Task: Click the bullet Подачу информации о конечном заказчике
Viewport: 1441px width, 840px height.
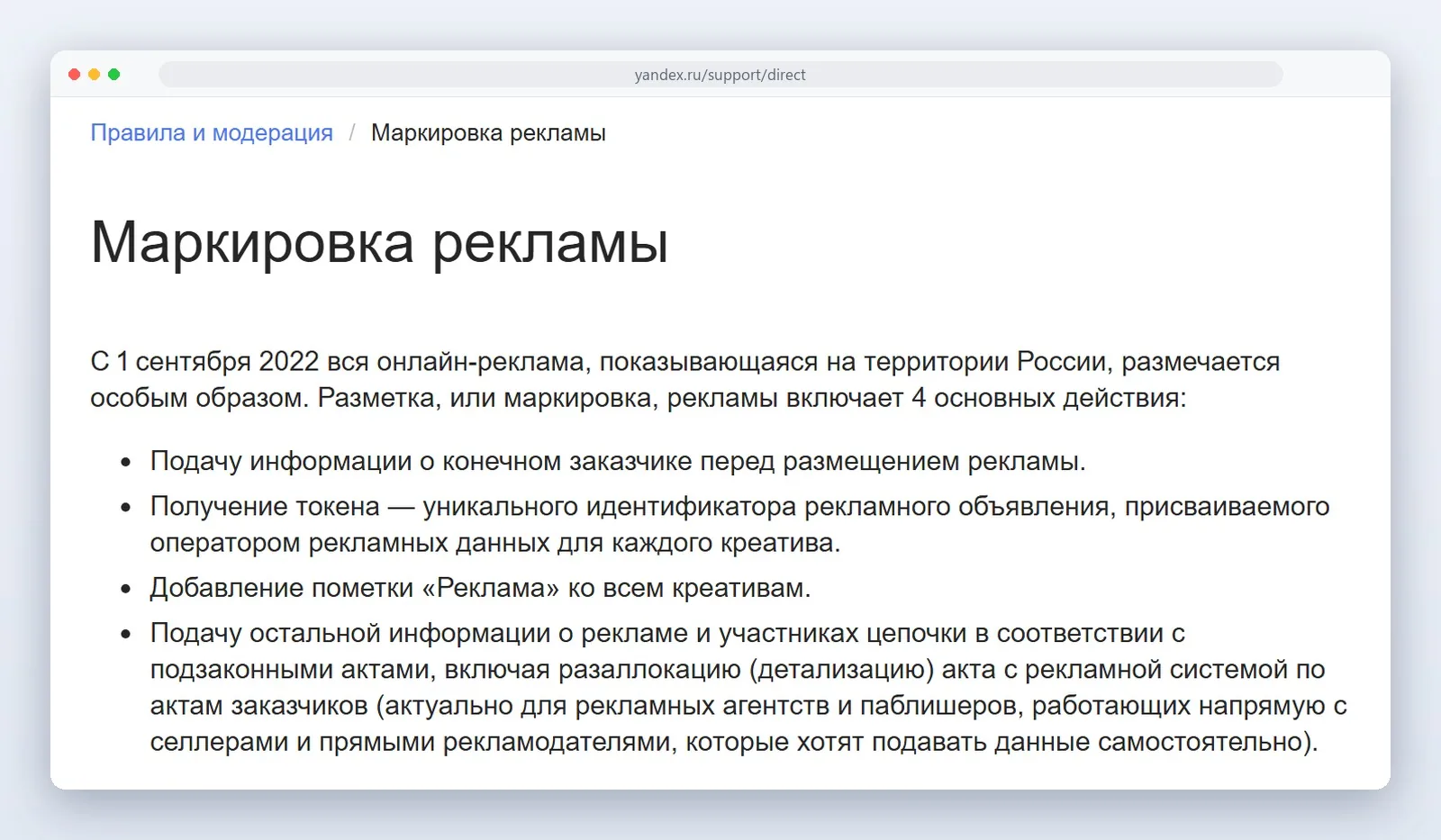Action: point(618,461)
